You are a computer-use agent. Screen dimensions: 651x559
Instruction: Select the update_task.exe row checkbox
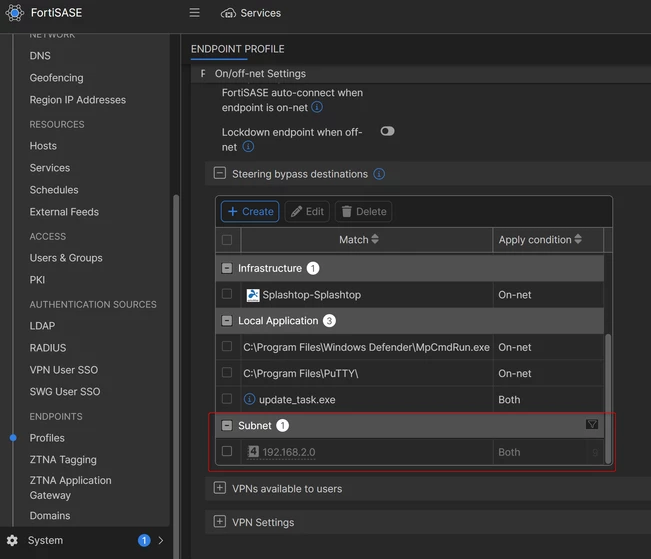pos(227,399)
